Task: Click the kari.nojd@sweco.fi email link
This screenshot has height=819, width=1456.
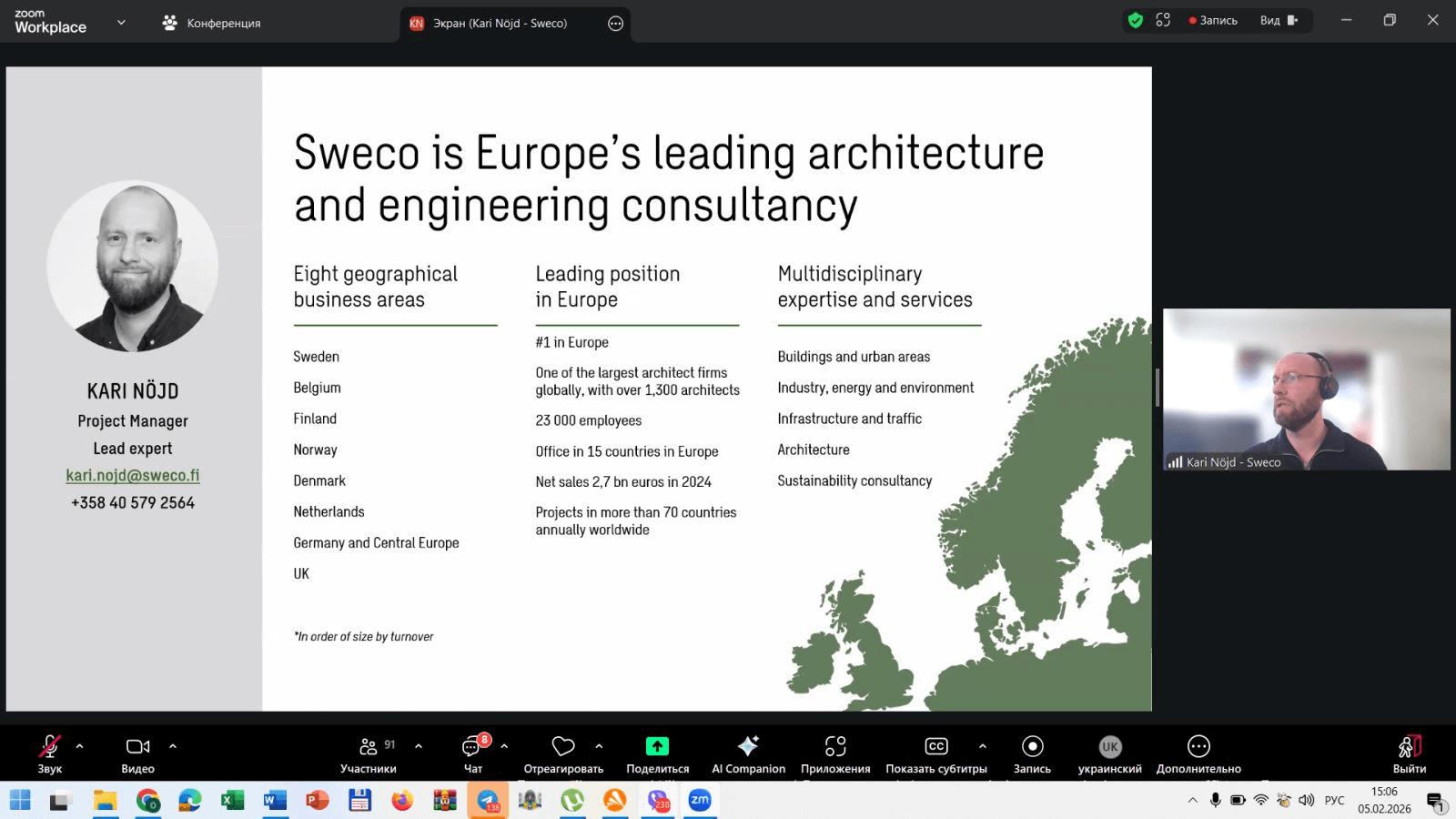Action: tap(133, 475)
